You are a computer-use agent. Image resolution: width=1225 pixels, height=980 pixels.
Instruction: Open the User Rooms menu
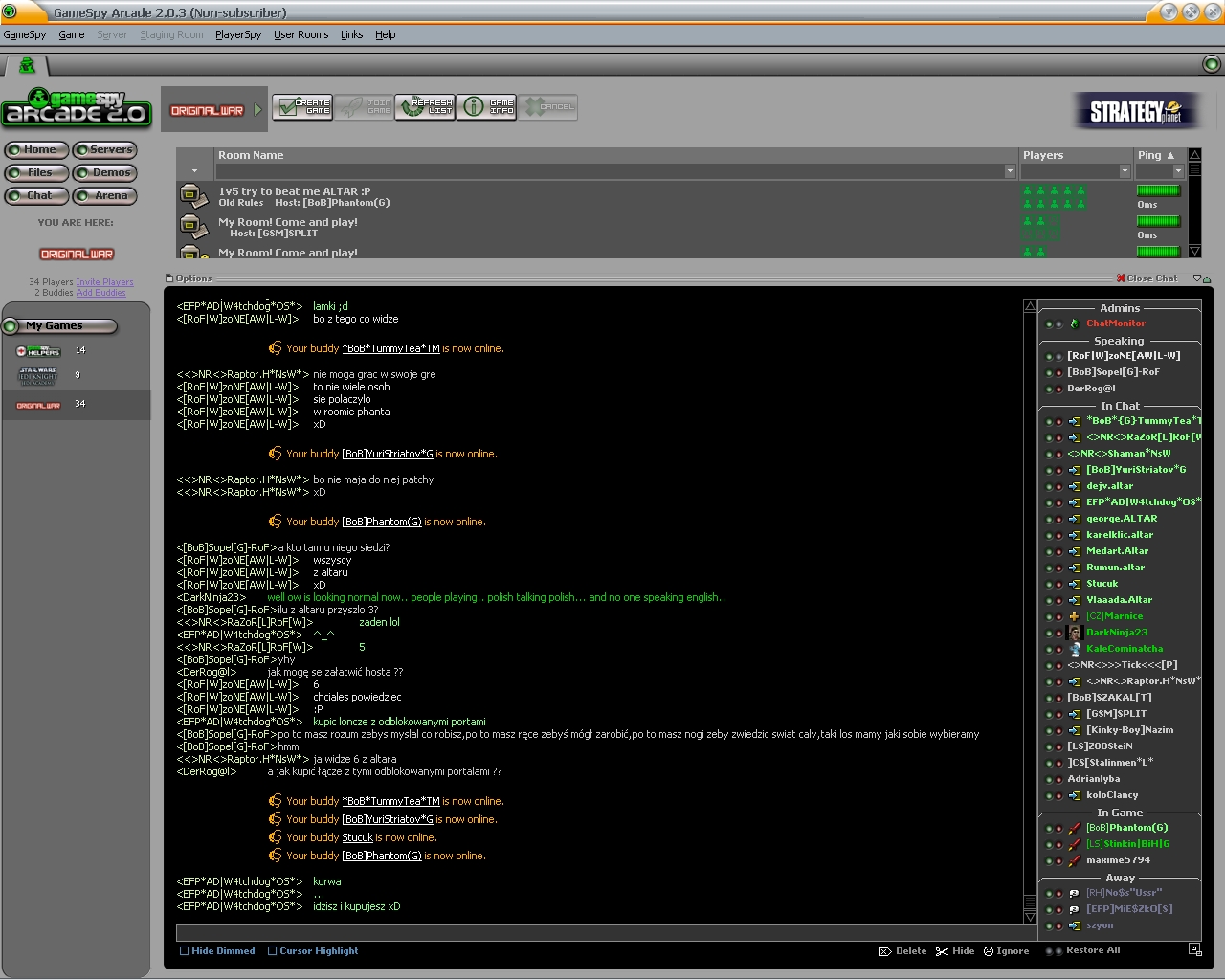tap(301, 34)
